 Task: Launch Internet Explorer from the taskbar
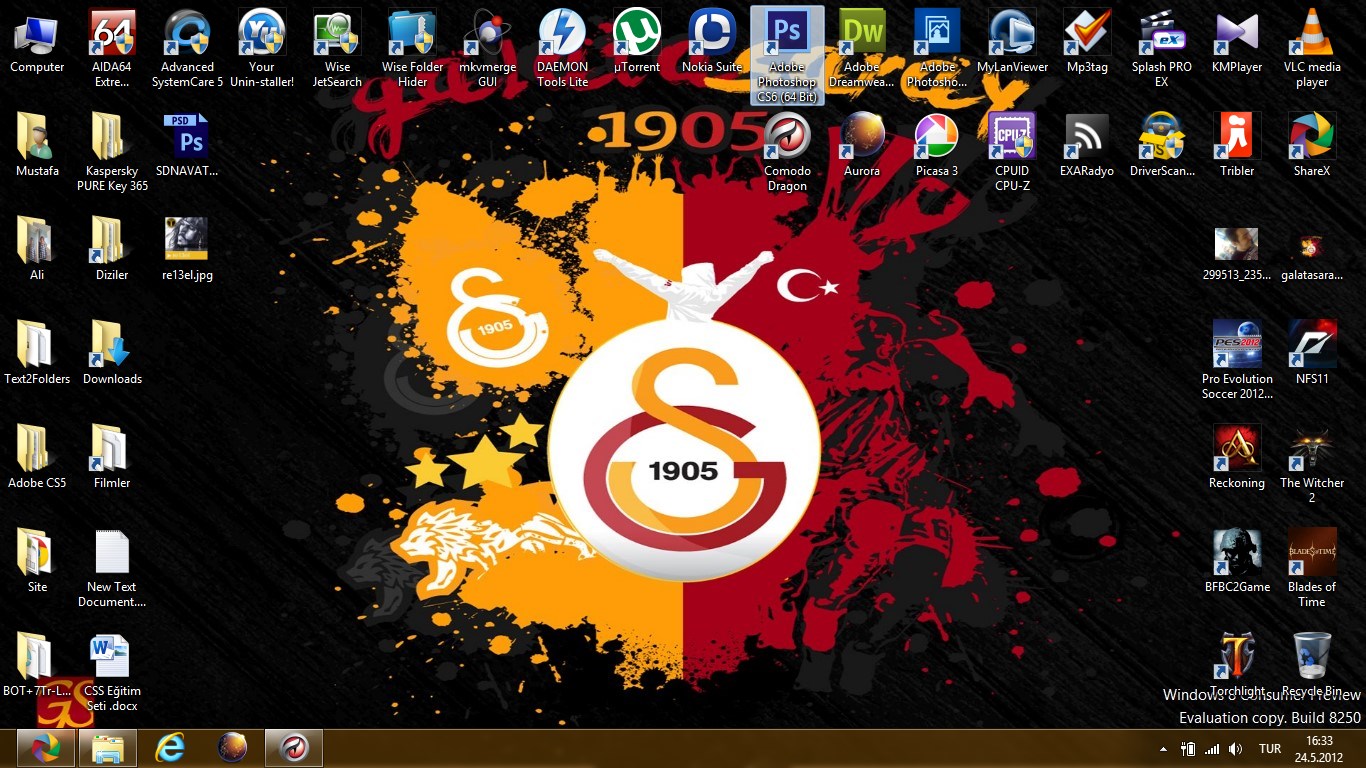pos(170,748)
